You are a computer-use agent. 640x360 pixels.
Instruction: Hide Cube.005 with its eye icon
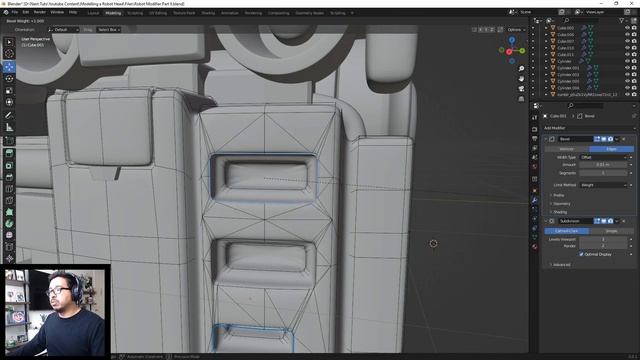click(x=627, y=28)
